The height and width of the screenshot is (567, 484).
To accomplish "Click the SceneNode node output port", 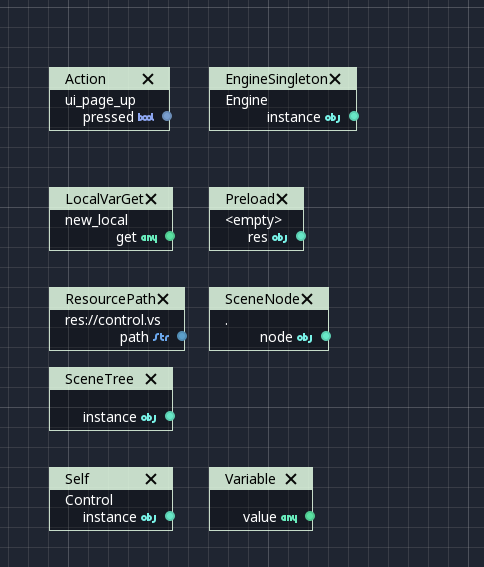I will coord(326,336).
